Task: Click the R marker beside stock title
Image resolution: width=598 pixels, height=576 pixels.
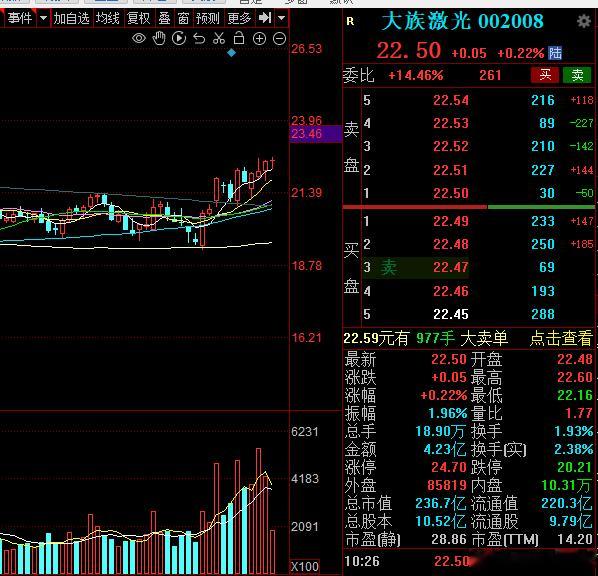Action: pyautogui.click(x=350, y=21)
